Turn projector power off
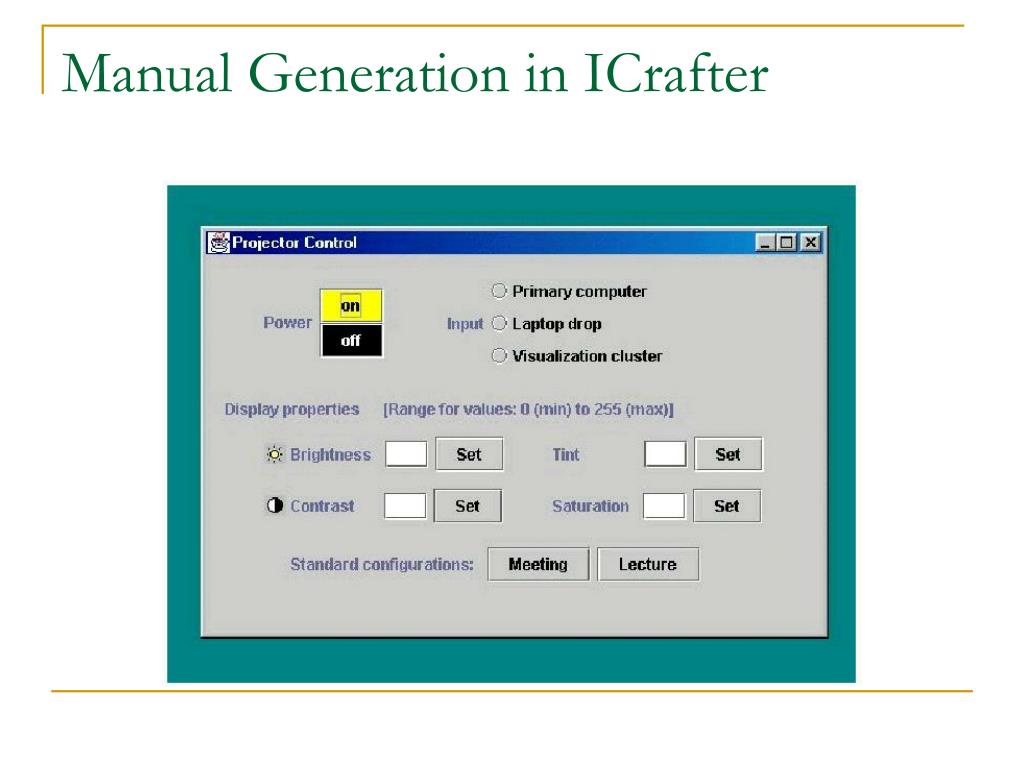1024x768 pixels. click(x=351, y=340)
